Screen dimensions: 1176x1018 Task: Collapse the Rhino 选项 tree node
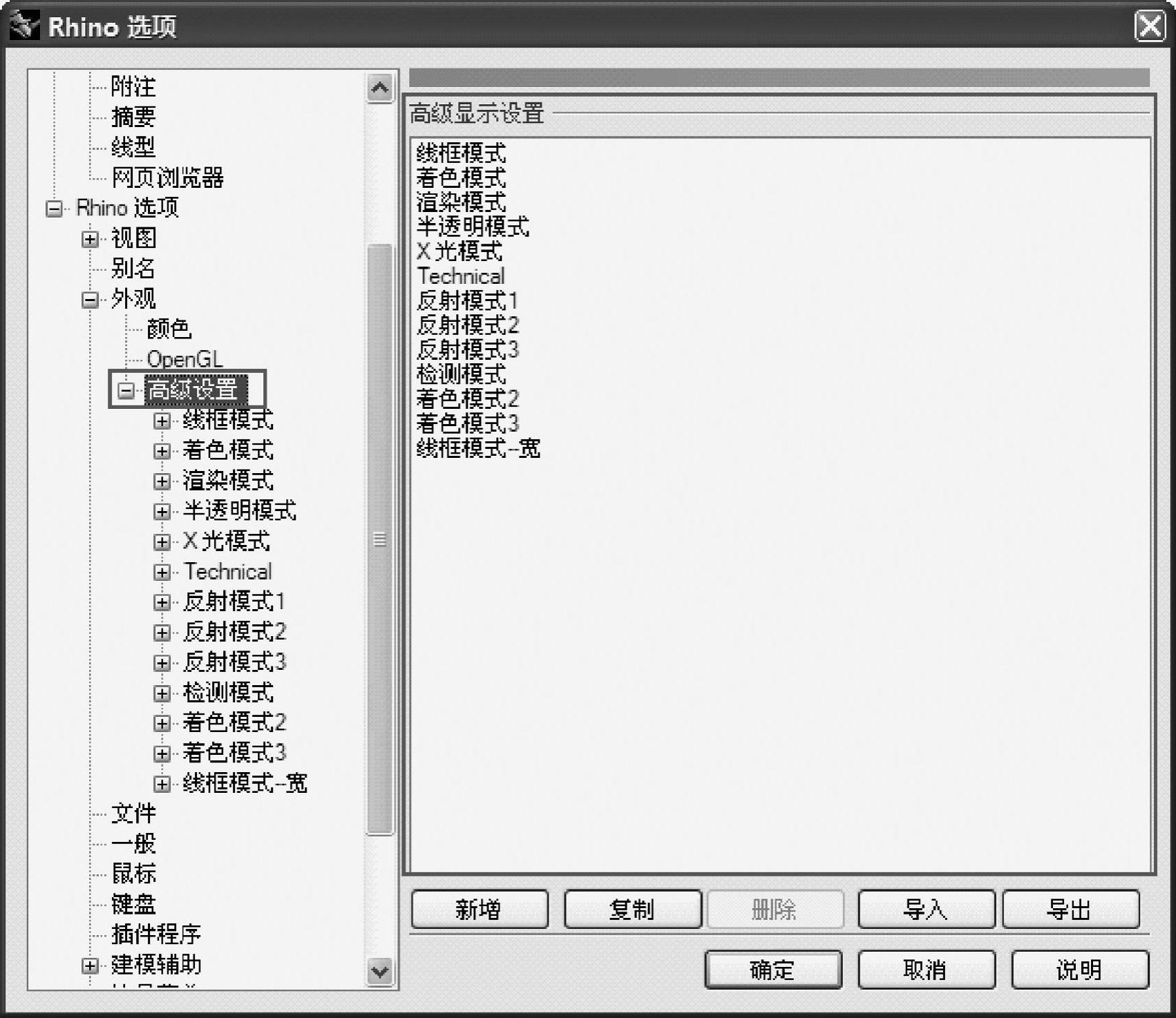tap(54, 209)
